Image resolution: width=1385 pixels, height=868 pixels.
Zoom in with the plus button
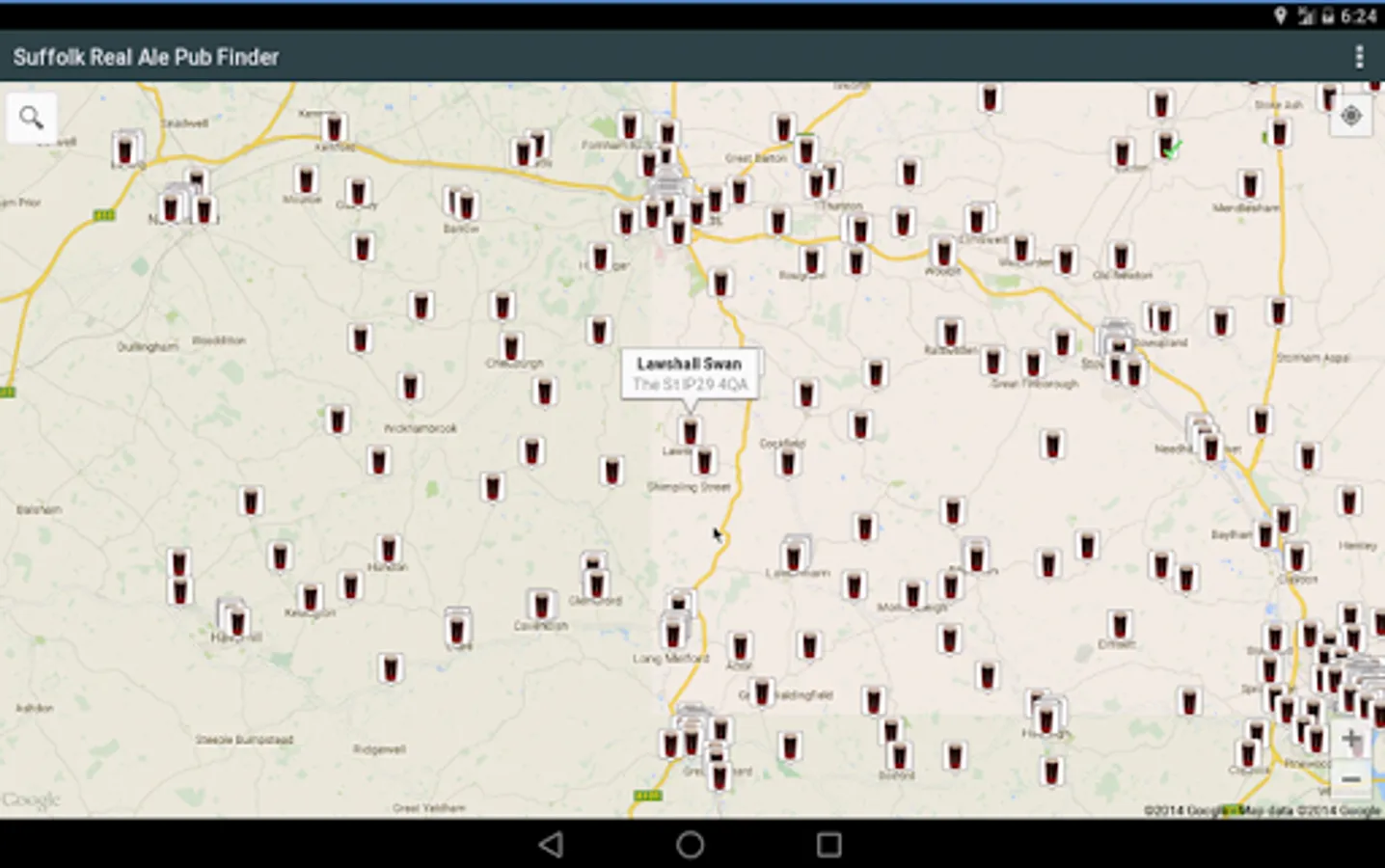[1351, 740]
